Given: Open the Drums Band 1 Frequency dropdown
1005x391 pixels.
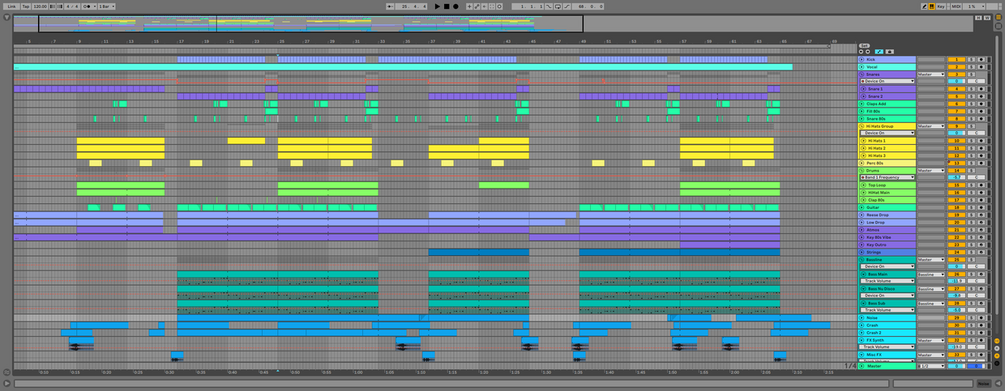Looking at the screenshot, I should pyautogui.click(x=887, y=177).
